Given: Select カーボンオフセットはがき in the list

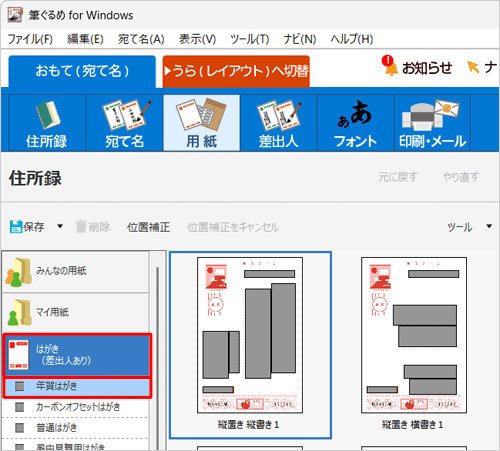Looking at the screenshot, I should [75, 407].
